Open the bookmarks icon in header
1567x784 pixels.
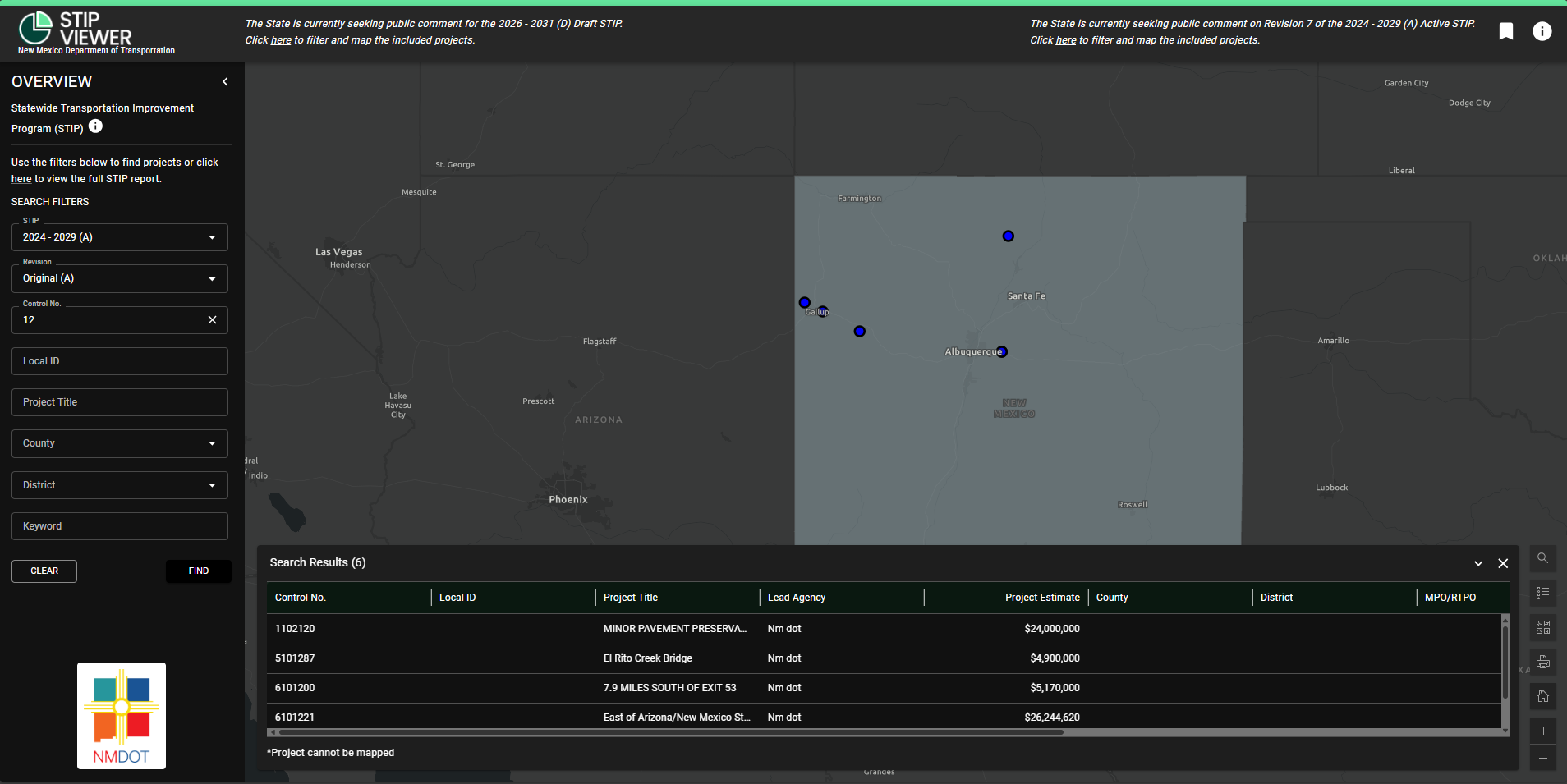pyautogui.click(x=1506, y=31)
